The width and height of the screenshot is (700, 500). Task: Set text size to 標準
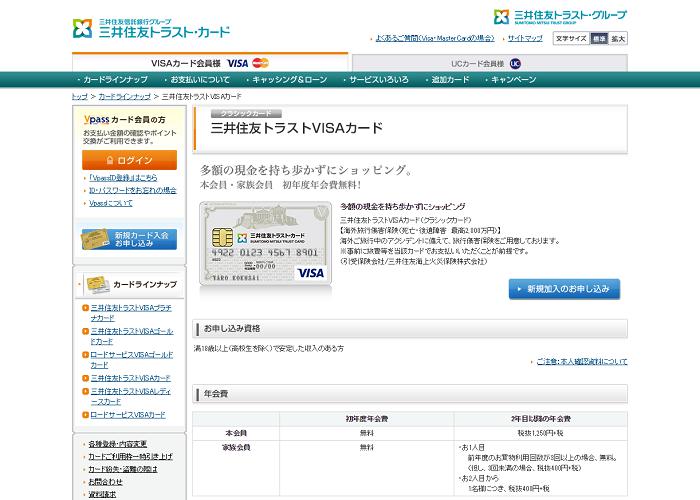(x=599, y=39)
